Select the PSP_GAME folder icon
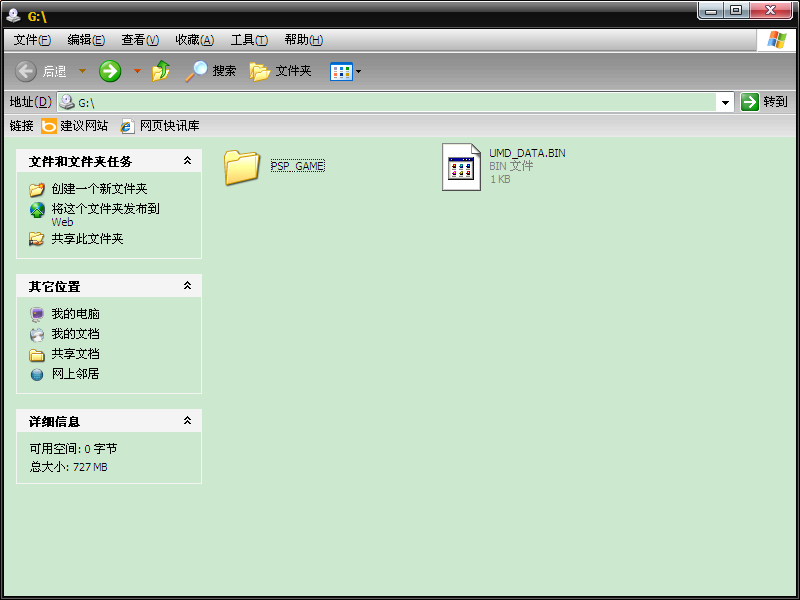800x600 pixels. point(242,167)
